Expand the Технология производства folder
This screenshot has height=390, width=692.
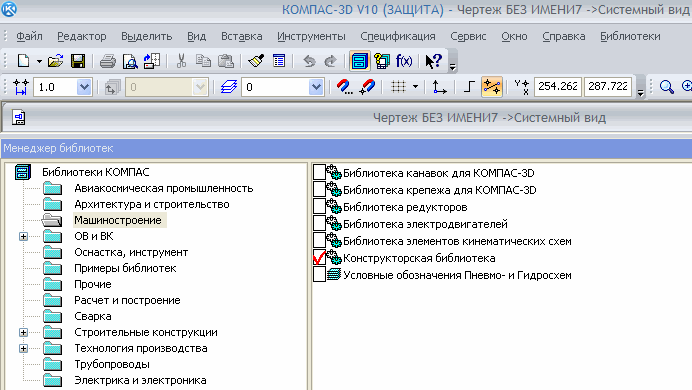23,349
